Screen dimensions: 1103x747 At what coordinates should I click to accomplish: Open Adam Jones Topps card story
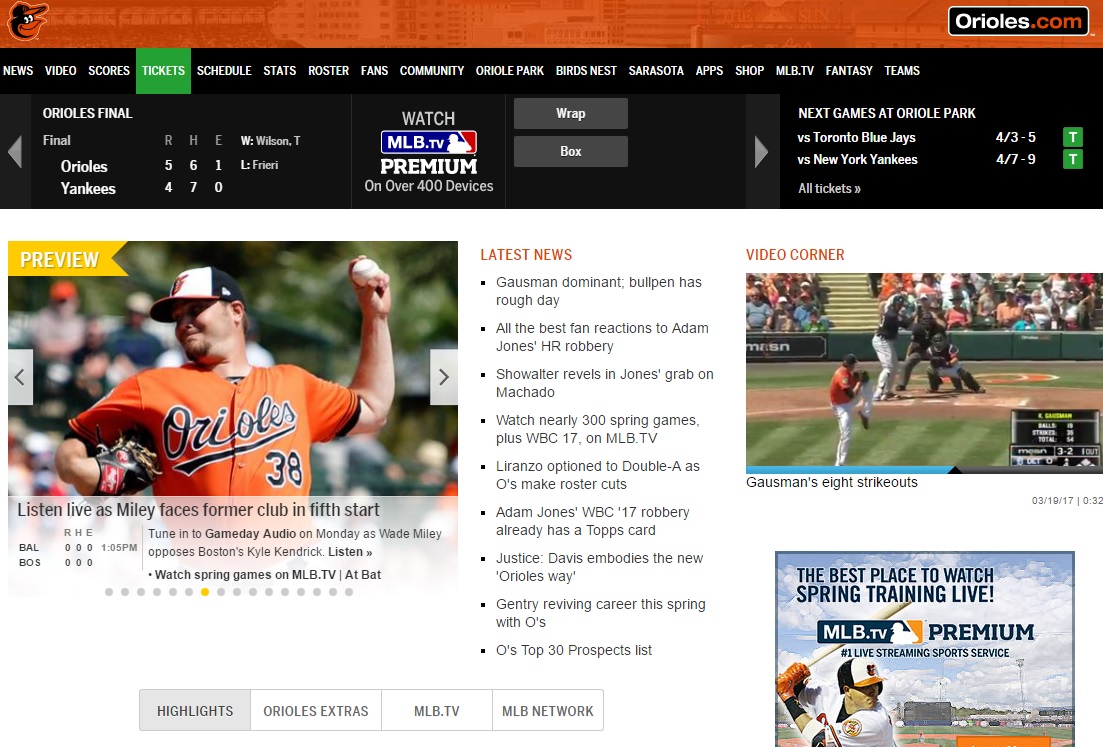point(592,521)
